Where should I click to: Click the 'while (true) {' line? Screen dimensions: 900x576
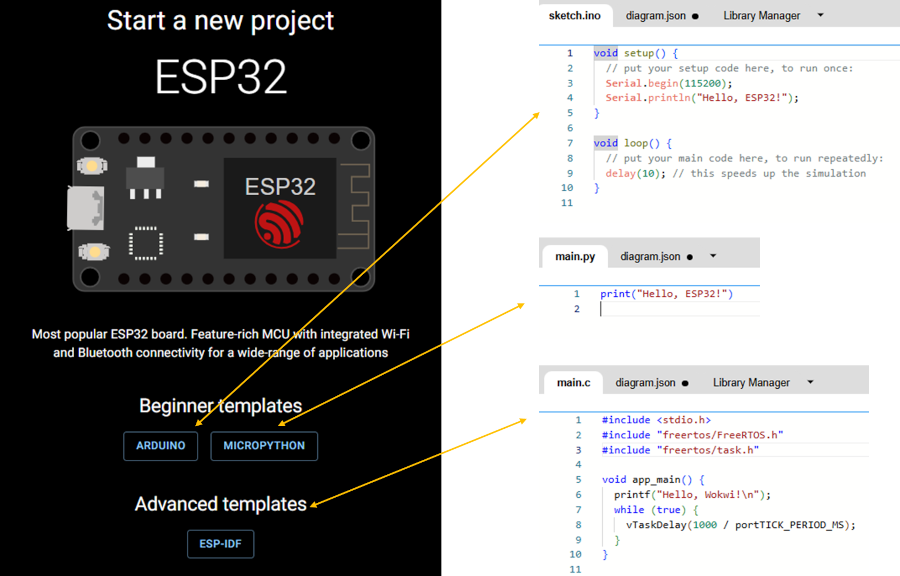tap(656, 509)
